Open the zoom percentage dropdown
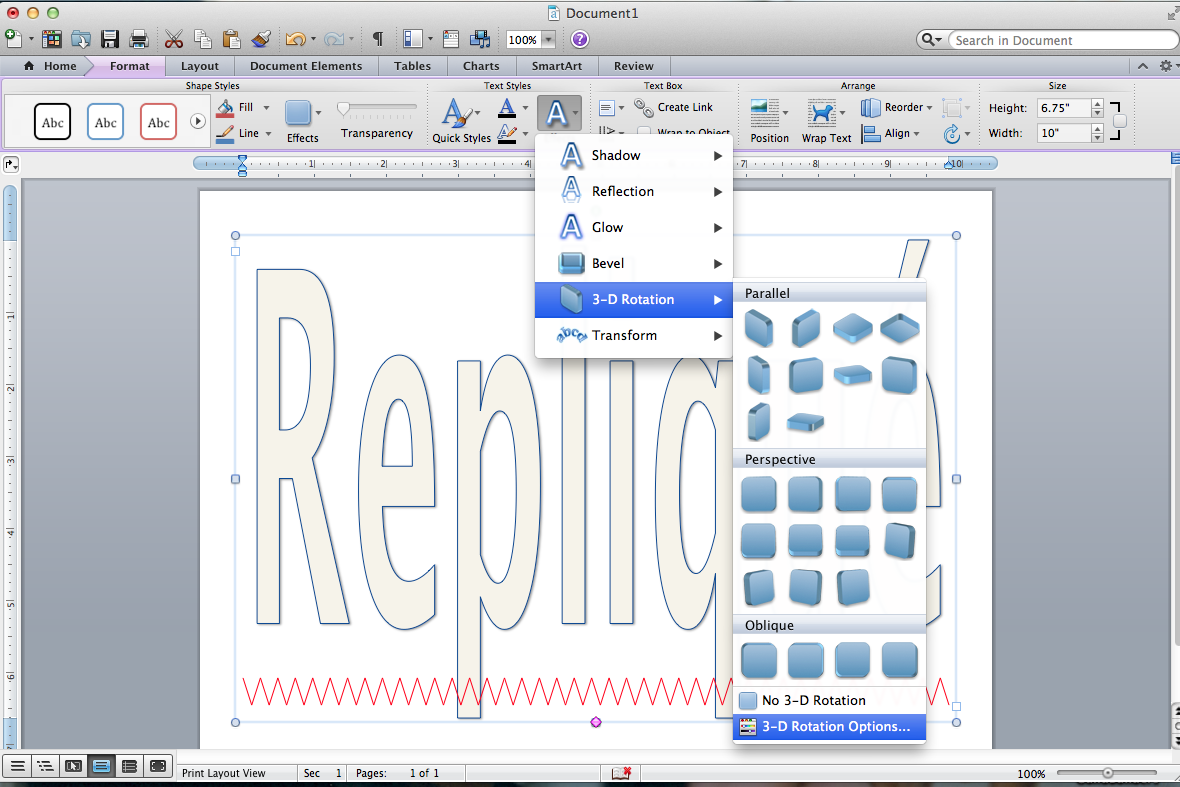Screen dimensions: 1180x787 (x=549, y=40)
